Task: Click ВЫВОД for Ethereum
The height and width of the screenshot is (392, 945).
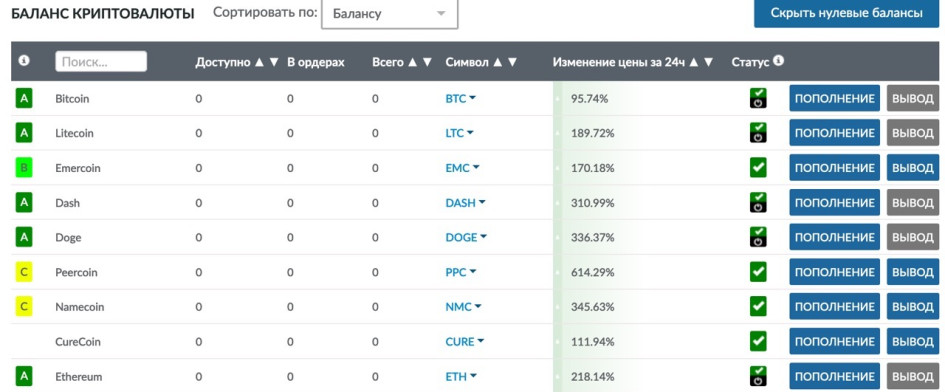Action: tap(912, 376)
